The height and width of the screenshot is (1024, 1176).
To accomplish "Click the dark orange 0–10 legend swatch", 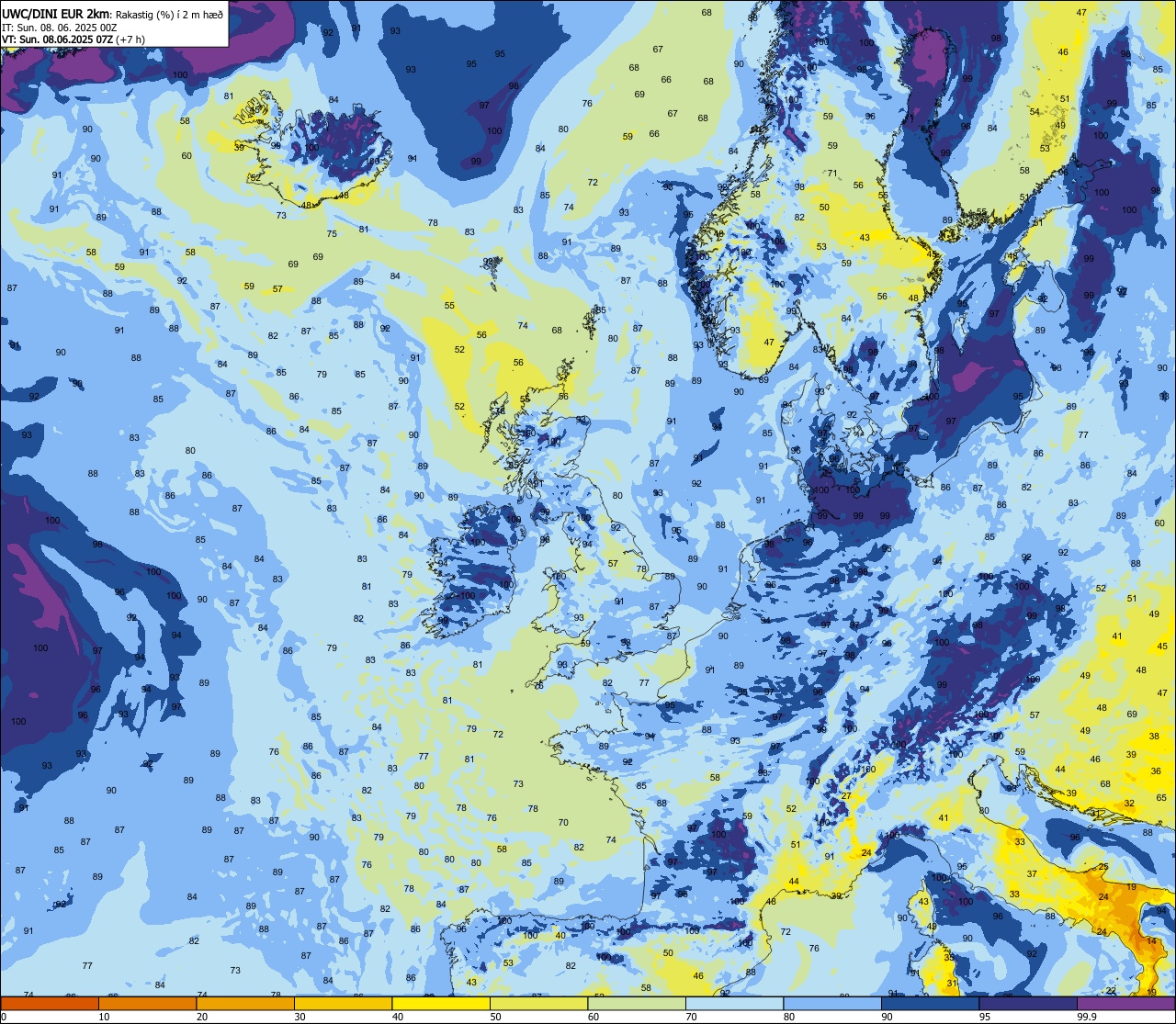I will [x=50, y=1004].
